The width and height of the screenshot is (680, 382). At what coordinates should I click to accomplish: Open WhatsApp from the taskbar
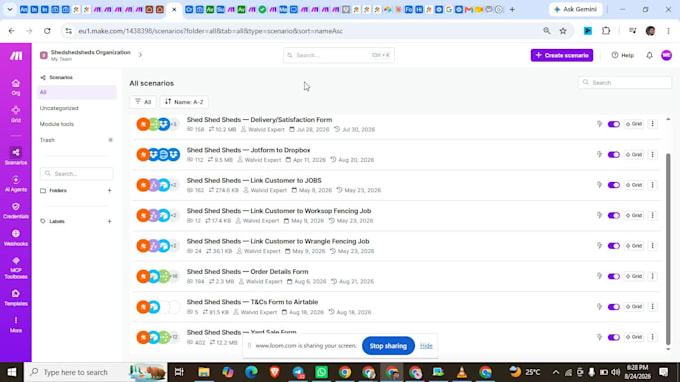click(x=321, y=372)
